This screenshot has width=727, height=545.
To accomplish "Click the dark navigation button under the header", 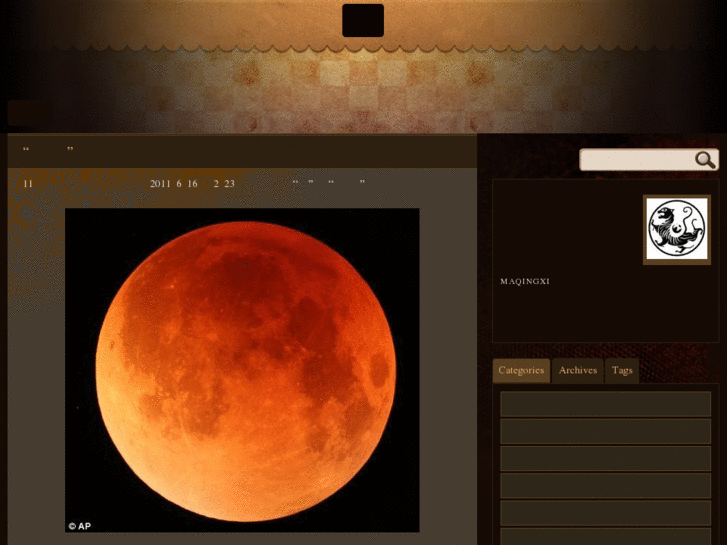I will pyautogui.click(x=25, y=113).
